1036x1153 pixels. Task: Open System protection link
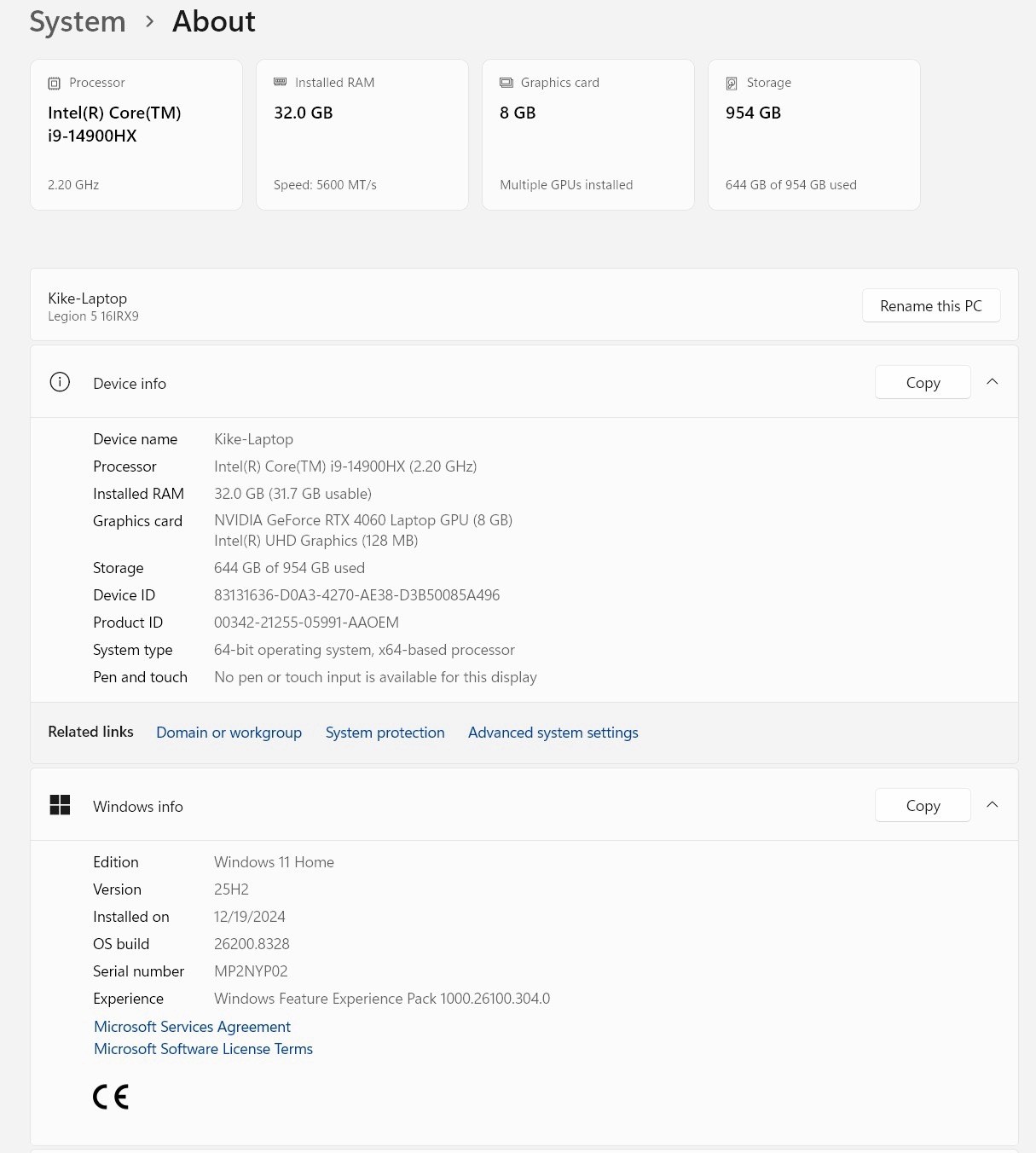(x=385, y=733)
